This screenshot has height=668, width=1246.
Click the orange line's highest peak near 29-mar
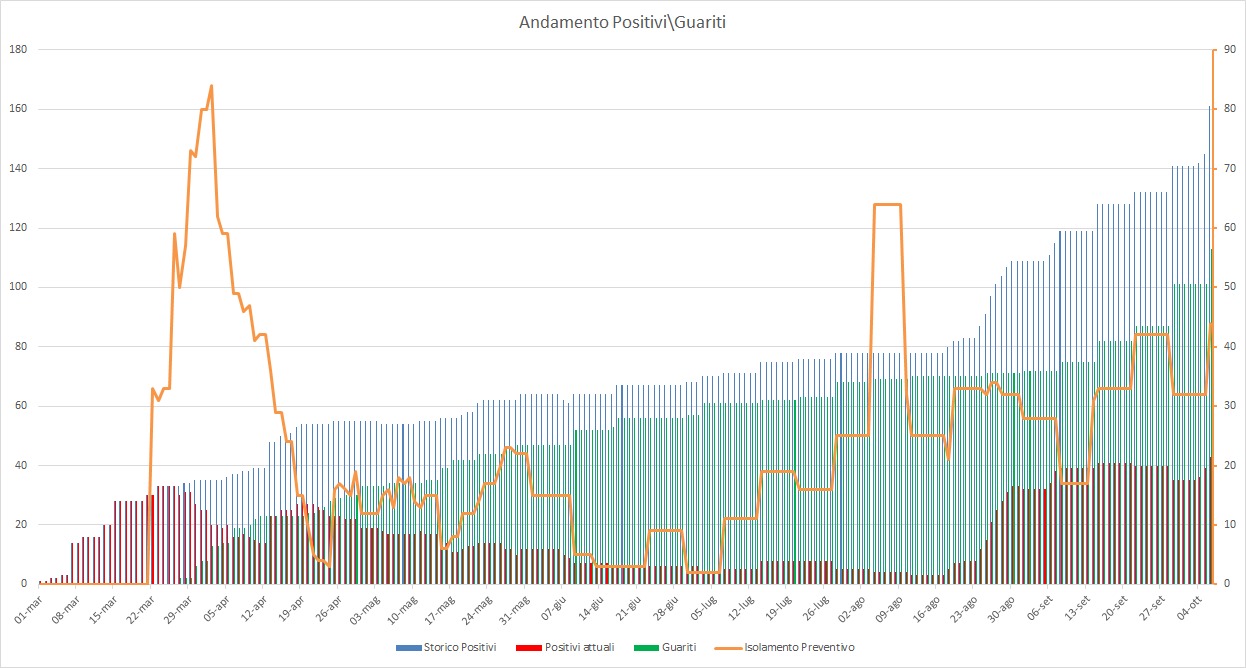coord(211,86)
